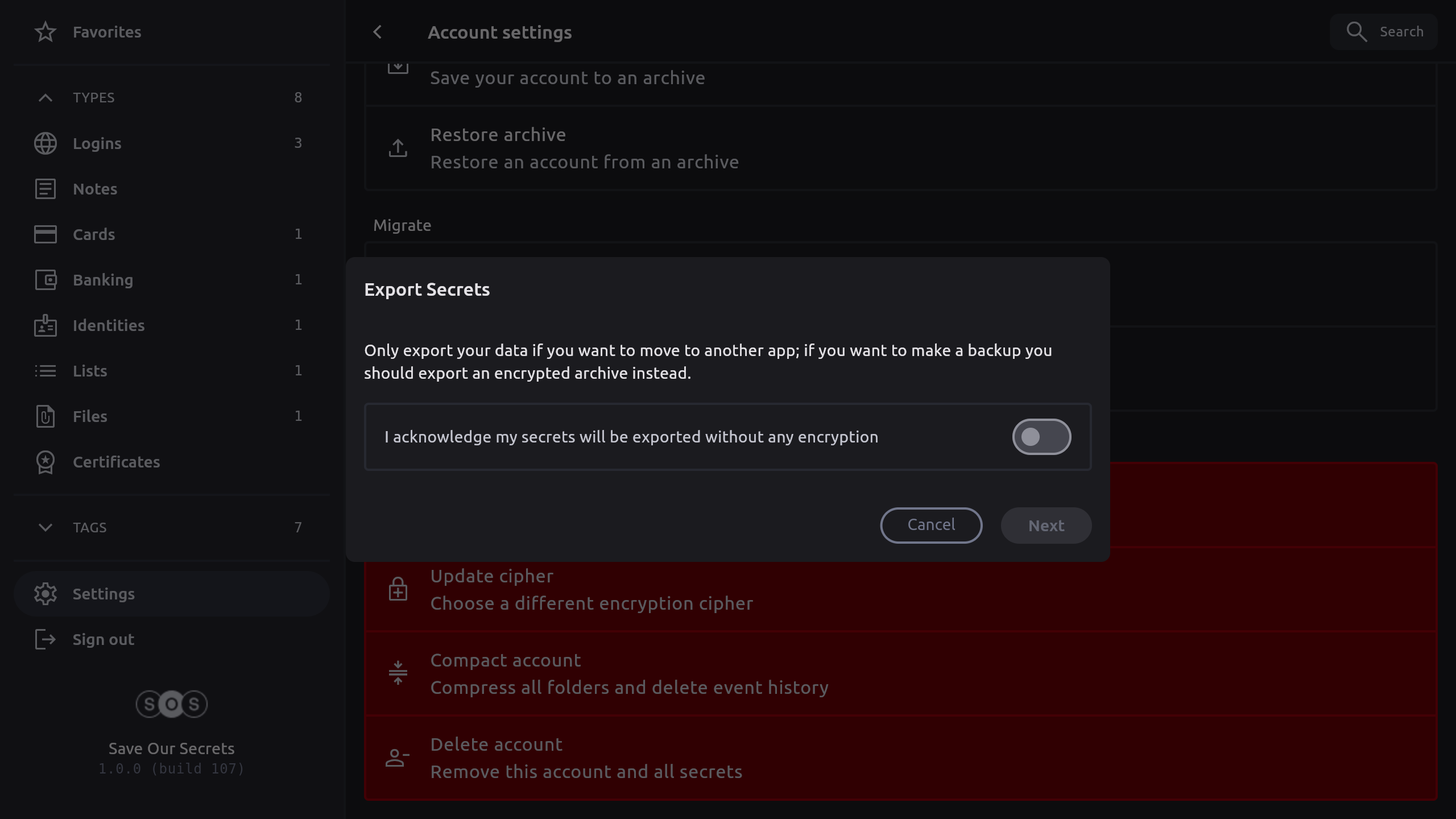Enable the unencrypted export acknowledgement switch
Viewport: 1456px width, 819px height.
tap(1041, 437)
